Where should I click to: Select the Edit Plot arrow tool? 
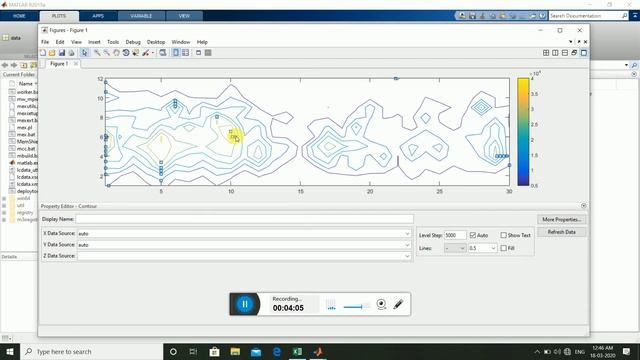click(84, 53)
